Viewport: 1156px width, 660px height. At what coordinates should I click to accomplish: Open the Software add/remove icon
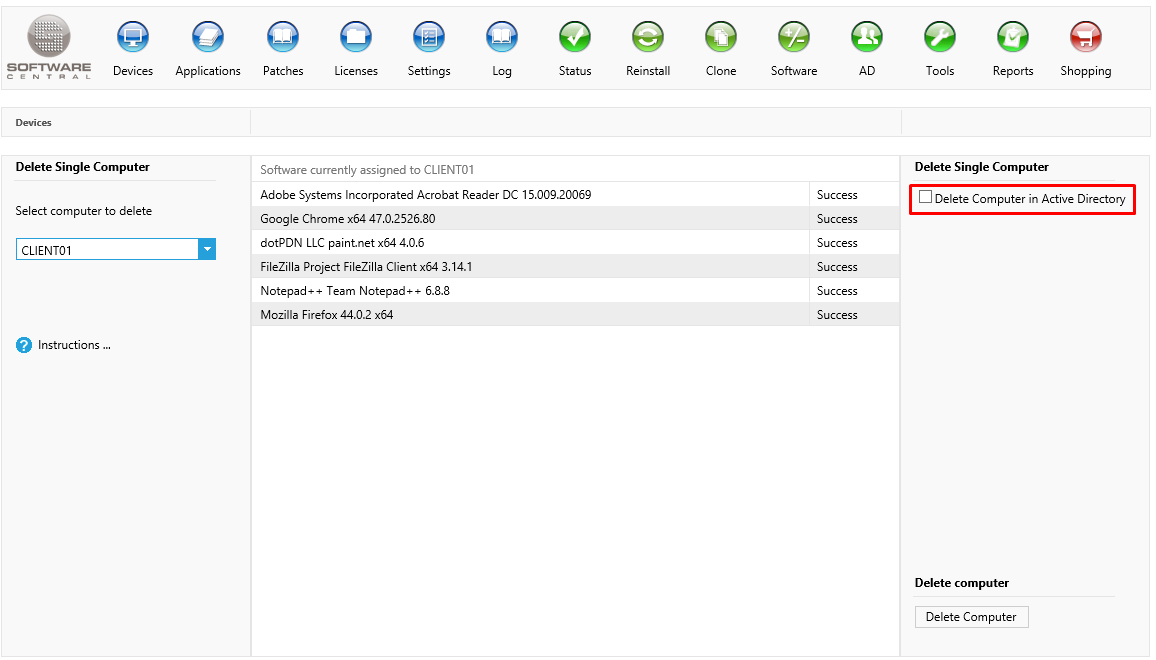pos(794,38)
